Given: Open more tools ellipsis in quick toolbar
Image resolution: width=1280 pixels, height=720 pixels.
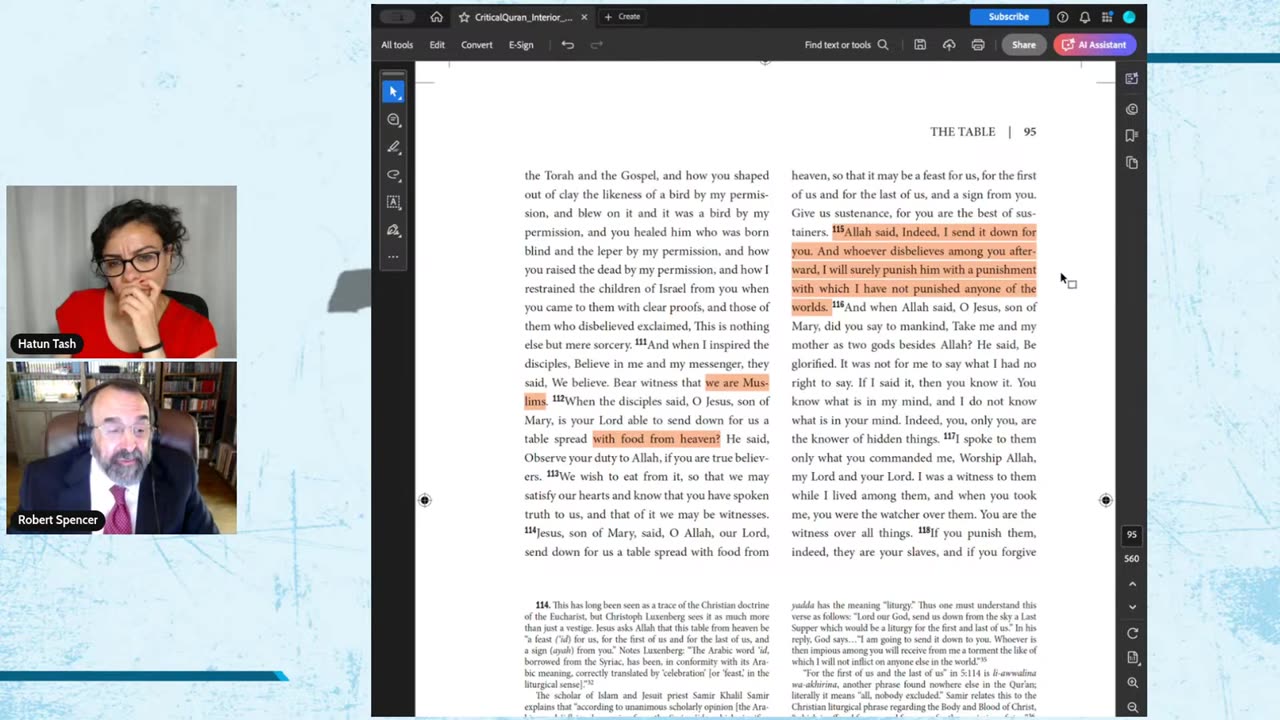Looking at the screenshot, I should 393,257.
